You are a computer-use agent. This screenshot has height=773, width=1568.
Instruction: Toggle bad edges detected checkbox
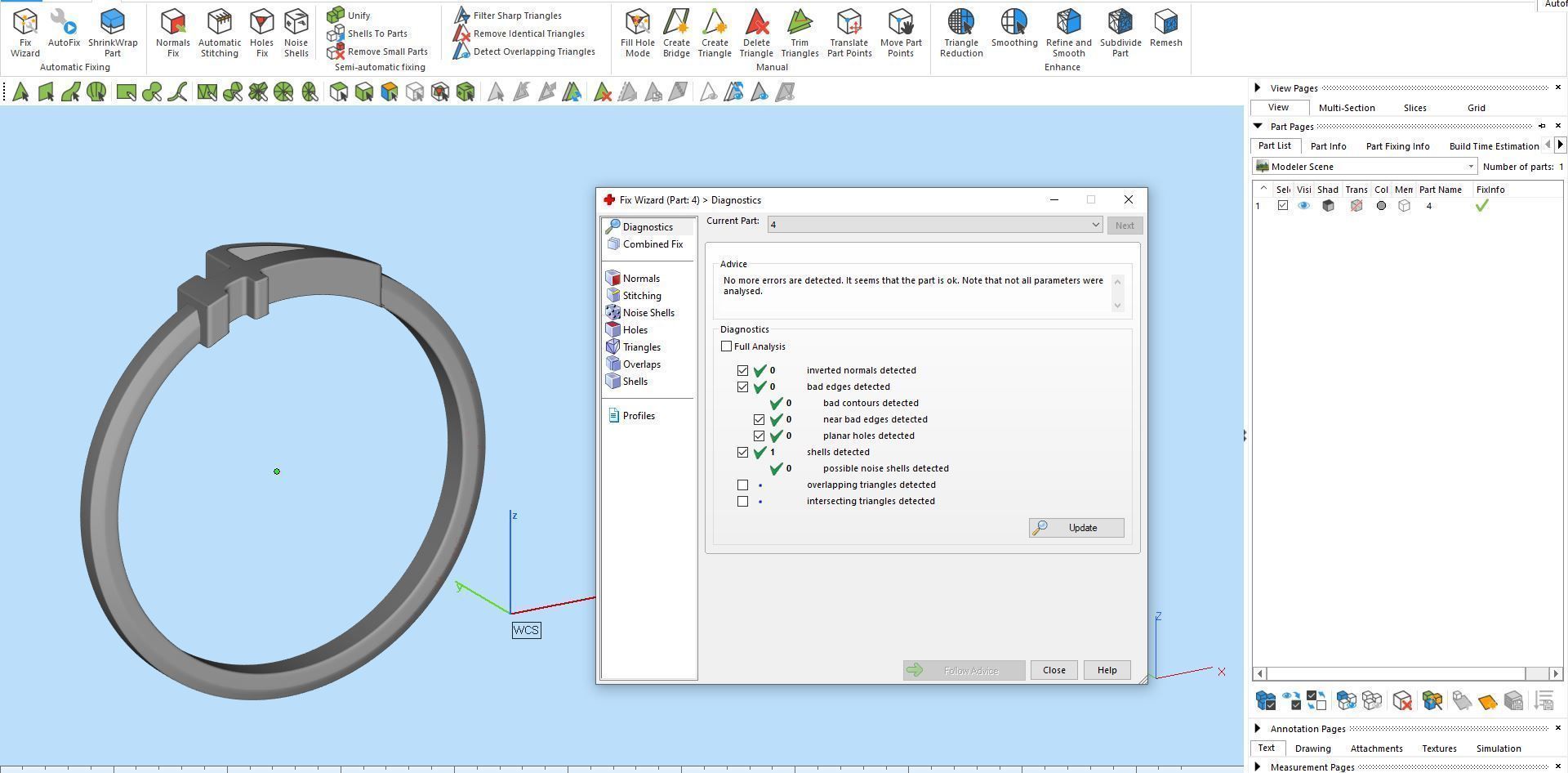click(x=742, y=386)
